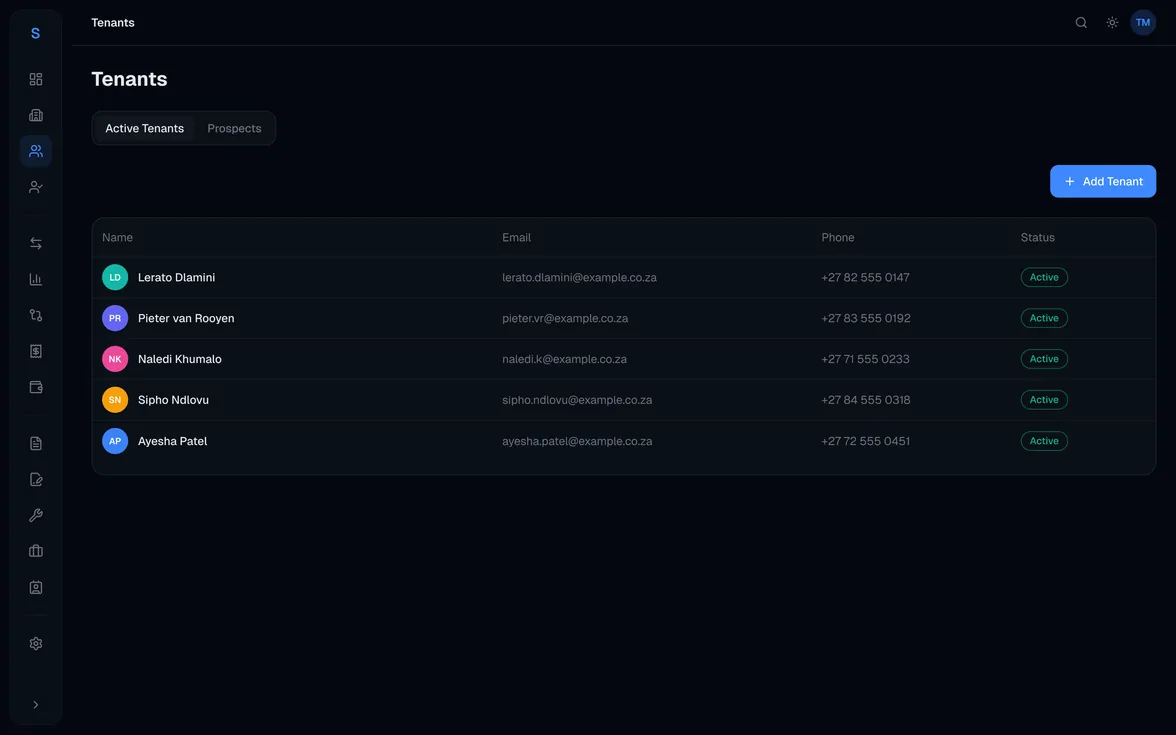The height and width of the screenshot is (735, 1176).
Task: Open the branch/workflow icon in sidebar
Action: (x=35, y=315)
